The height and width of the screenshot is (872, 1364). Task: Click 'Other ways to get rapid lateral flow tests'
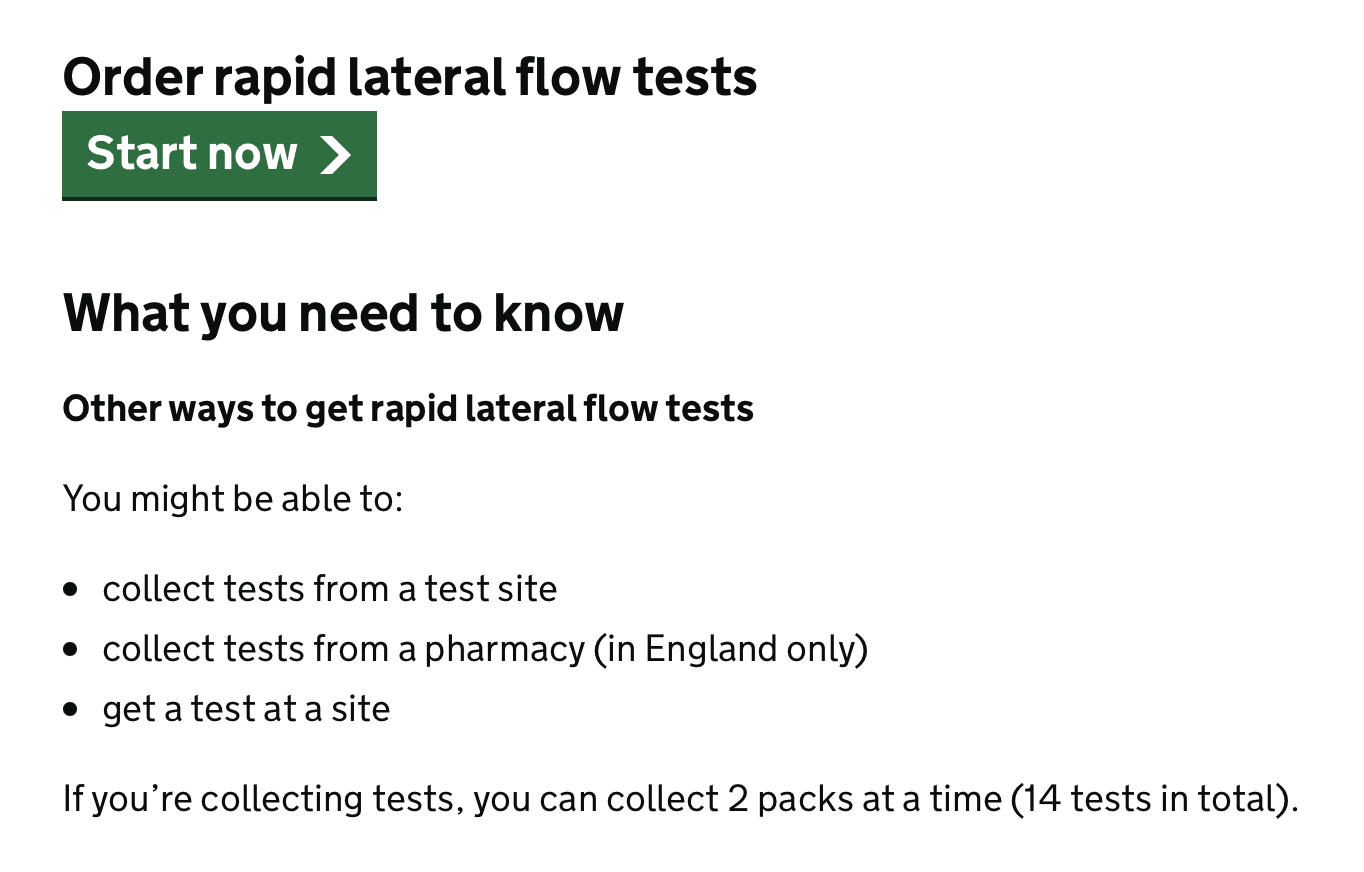pos(408,409)
